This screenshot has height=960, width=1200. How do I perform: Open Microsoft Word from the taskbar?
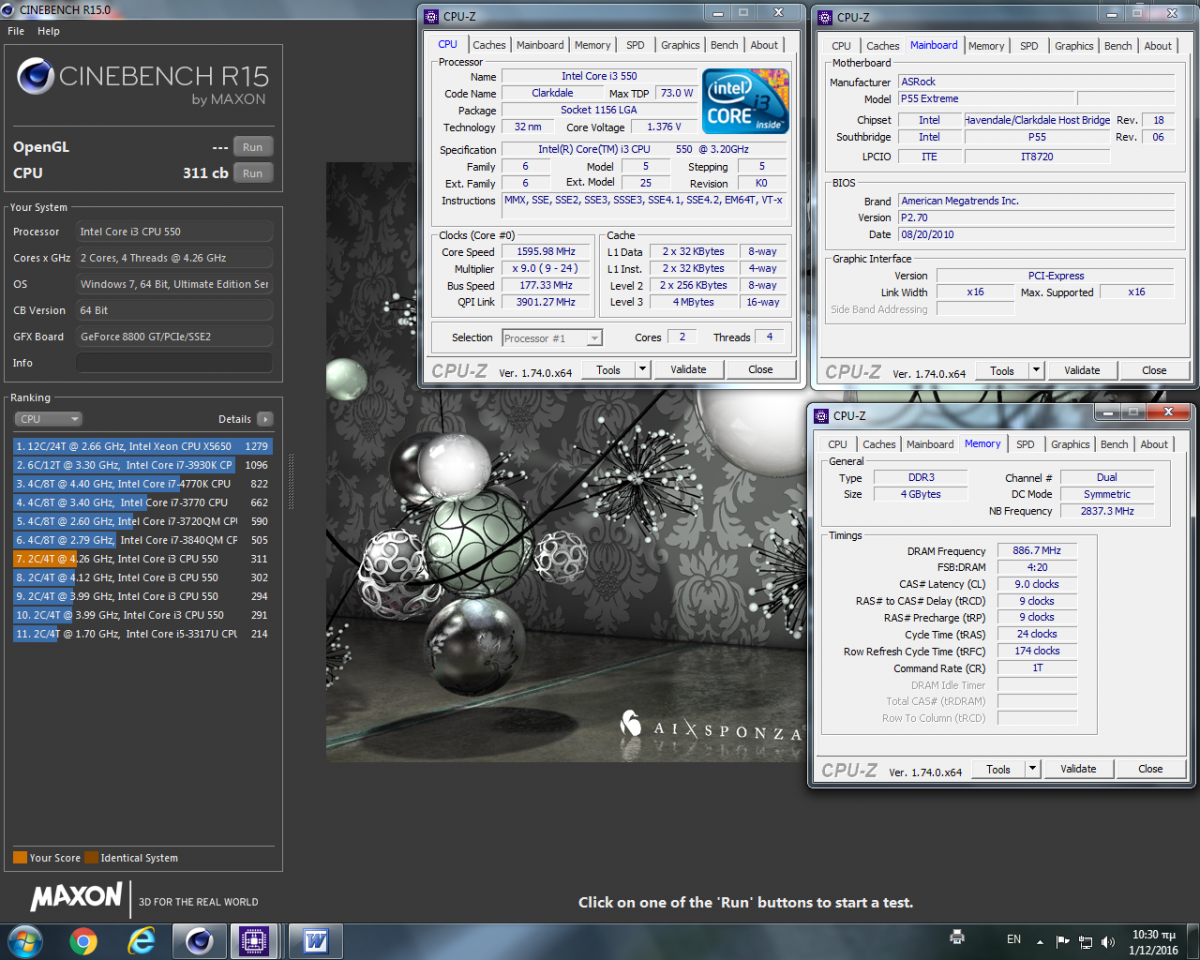pyautogui.click(x=315, y=941)
